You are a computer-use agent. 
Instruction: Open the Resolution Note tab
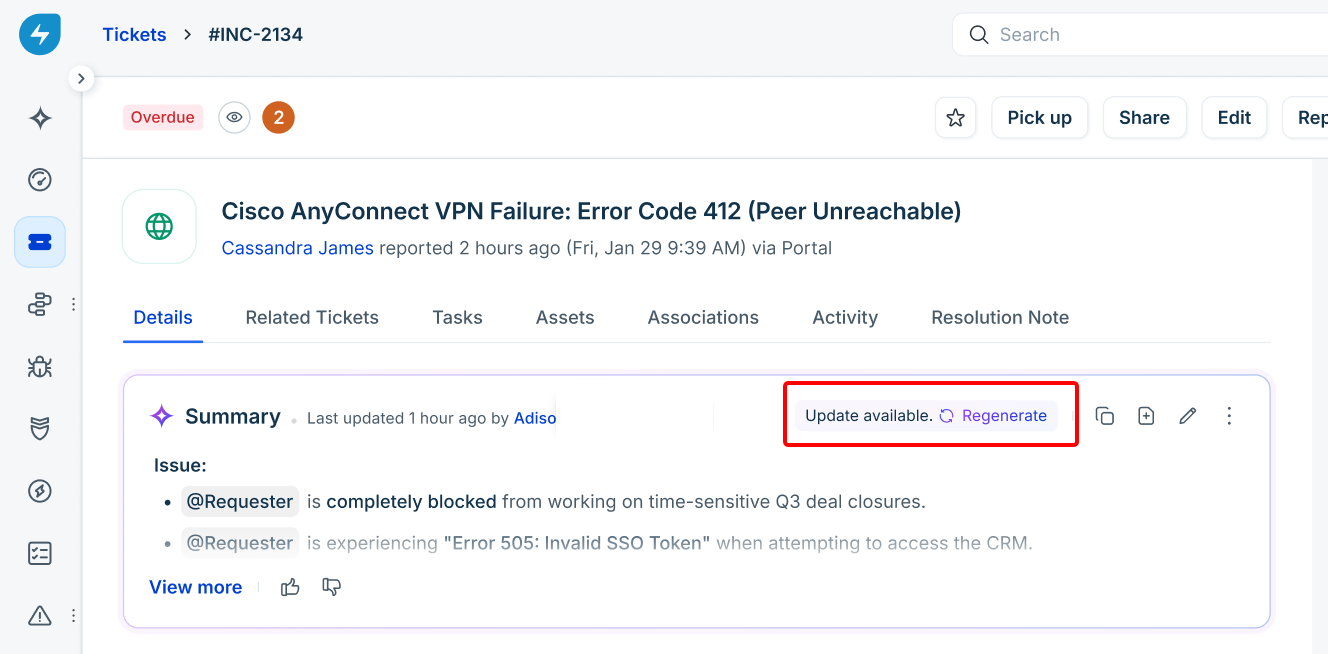click(x=1000, y=317)
